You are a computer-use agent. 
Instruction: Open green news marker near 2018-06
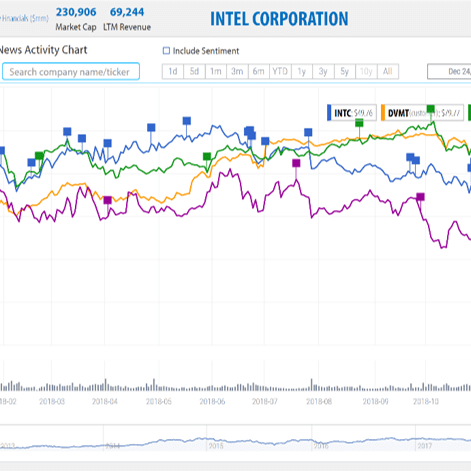click(207, 156)
